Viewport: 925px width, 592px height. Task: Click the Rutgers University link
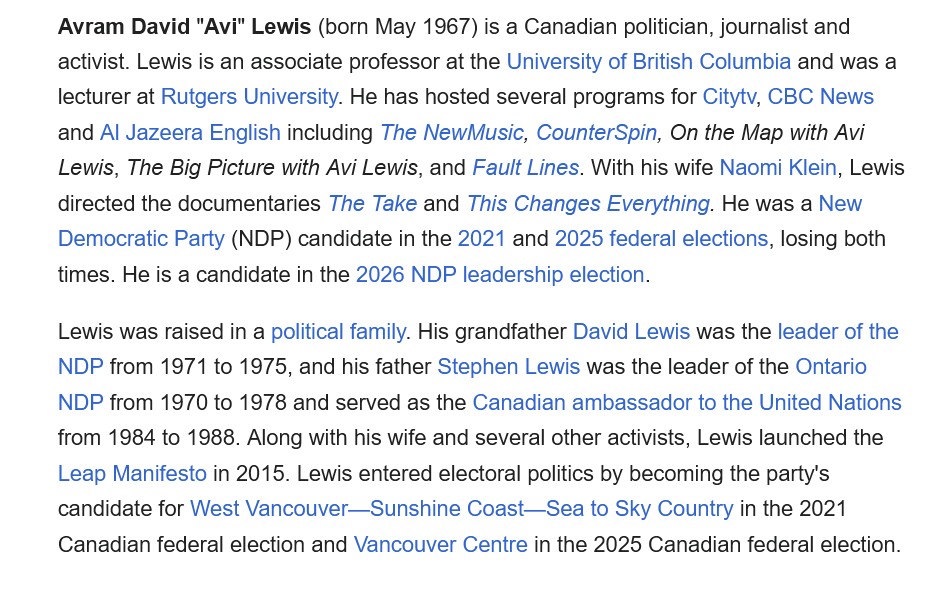click(x=249, y=97)
